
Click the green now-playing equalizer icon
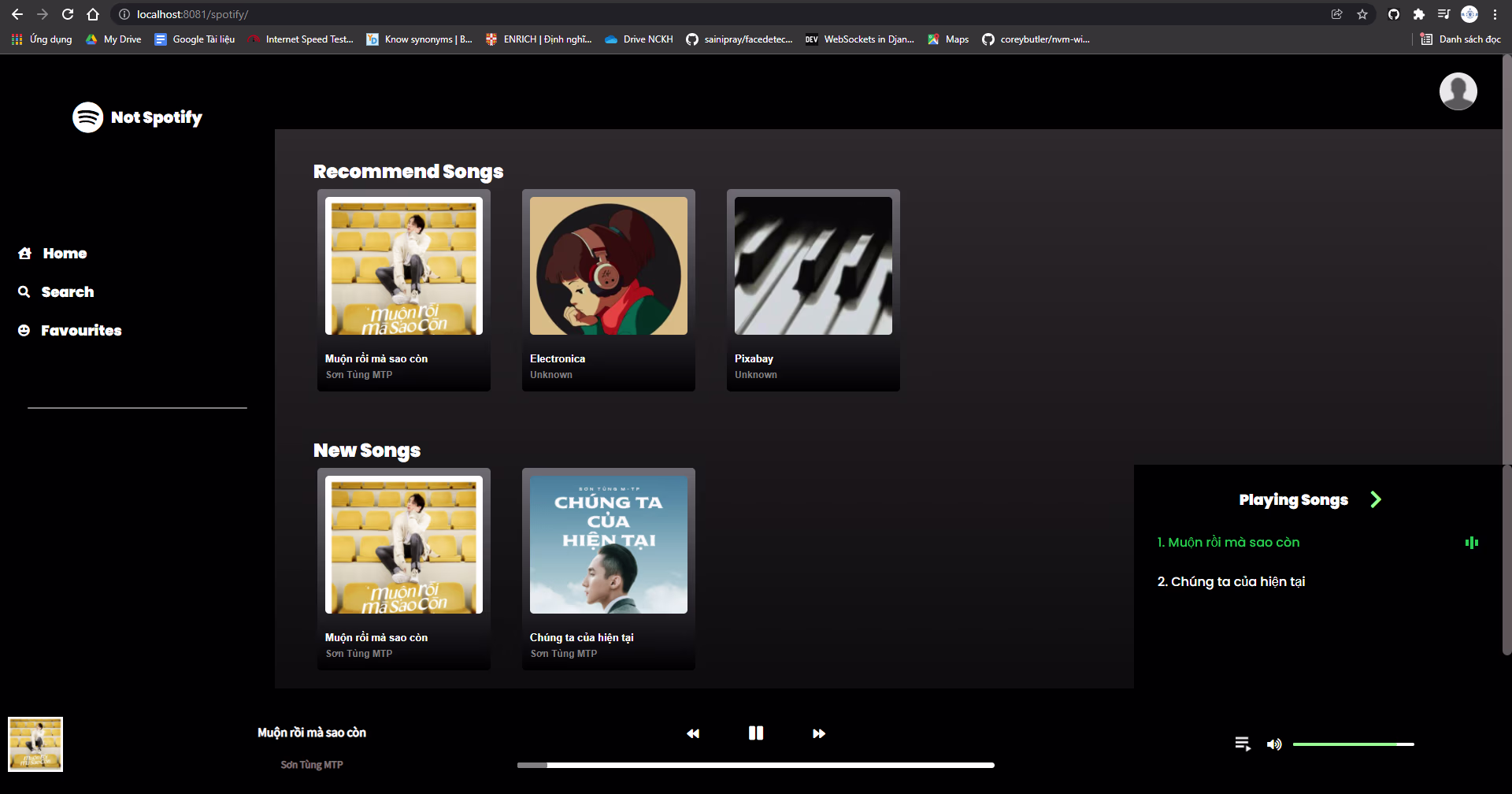(x=1471, y=543)
